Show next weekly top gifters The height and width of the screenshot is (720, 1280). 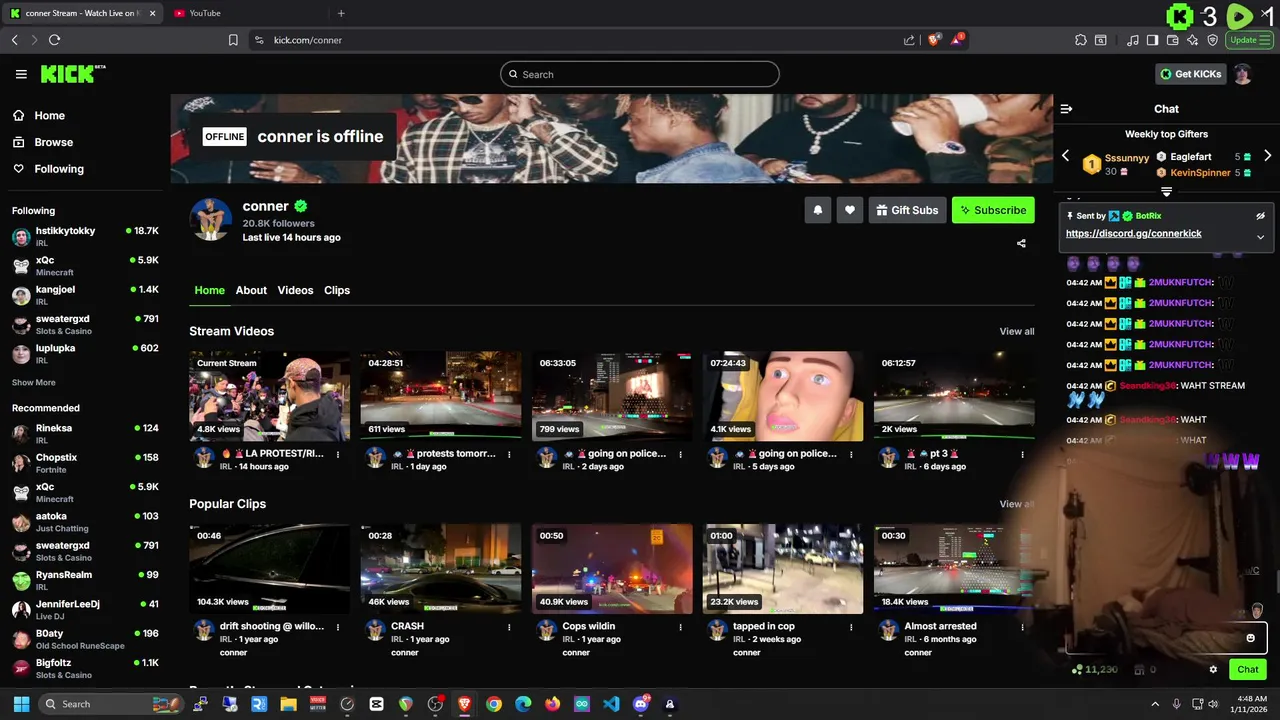point(1267,157)
